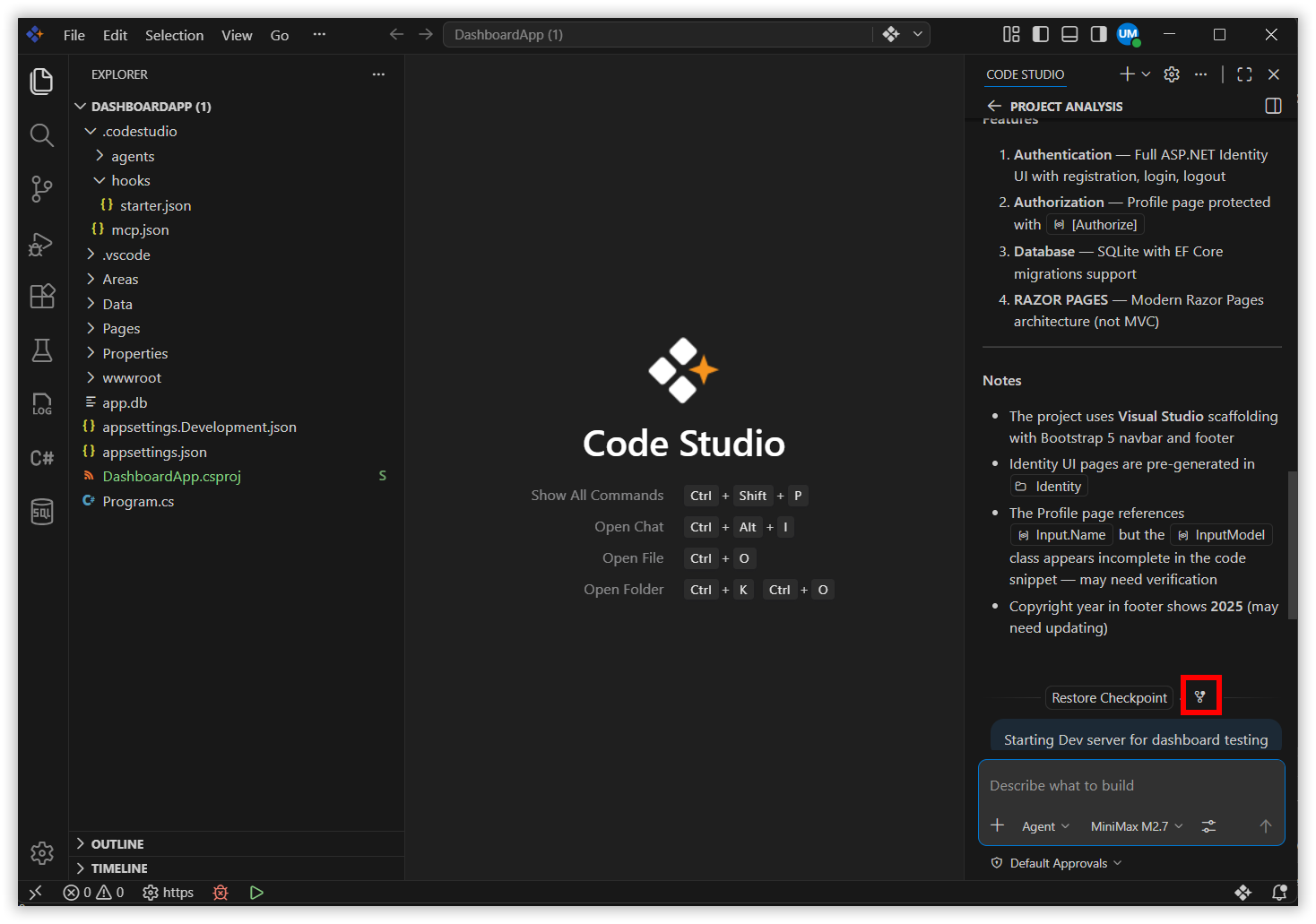This screenshot has width=1316, height=924.
Task: Open the File menu
Action: 74,35
